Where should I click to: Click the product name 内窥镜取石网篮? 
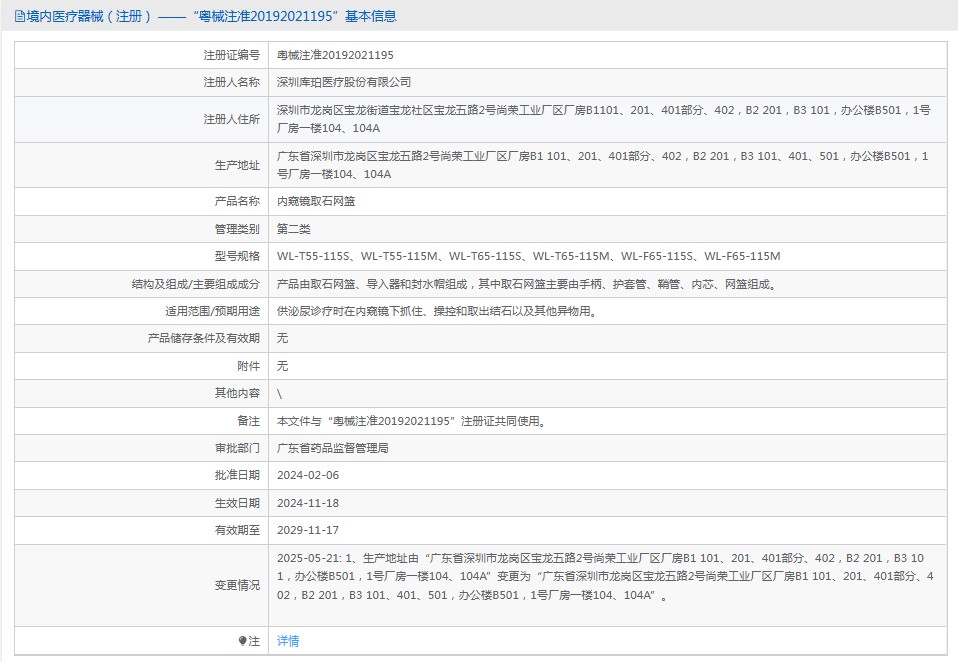point(316,201)
